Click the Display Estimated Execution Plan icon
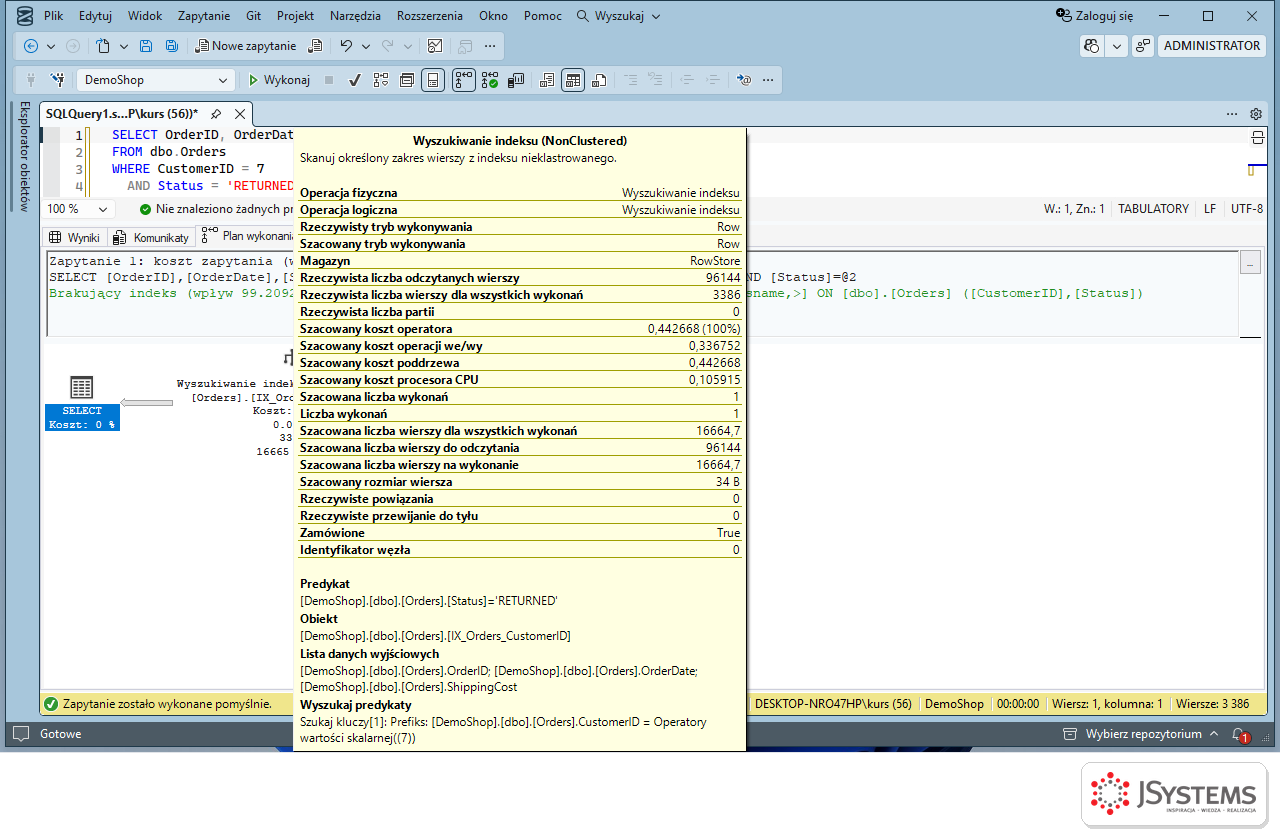 381,80
